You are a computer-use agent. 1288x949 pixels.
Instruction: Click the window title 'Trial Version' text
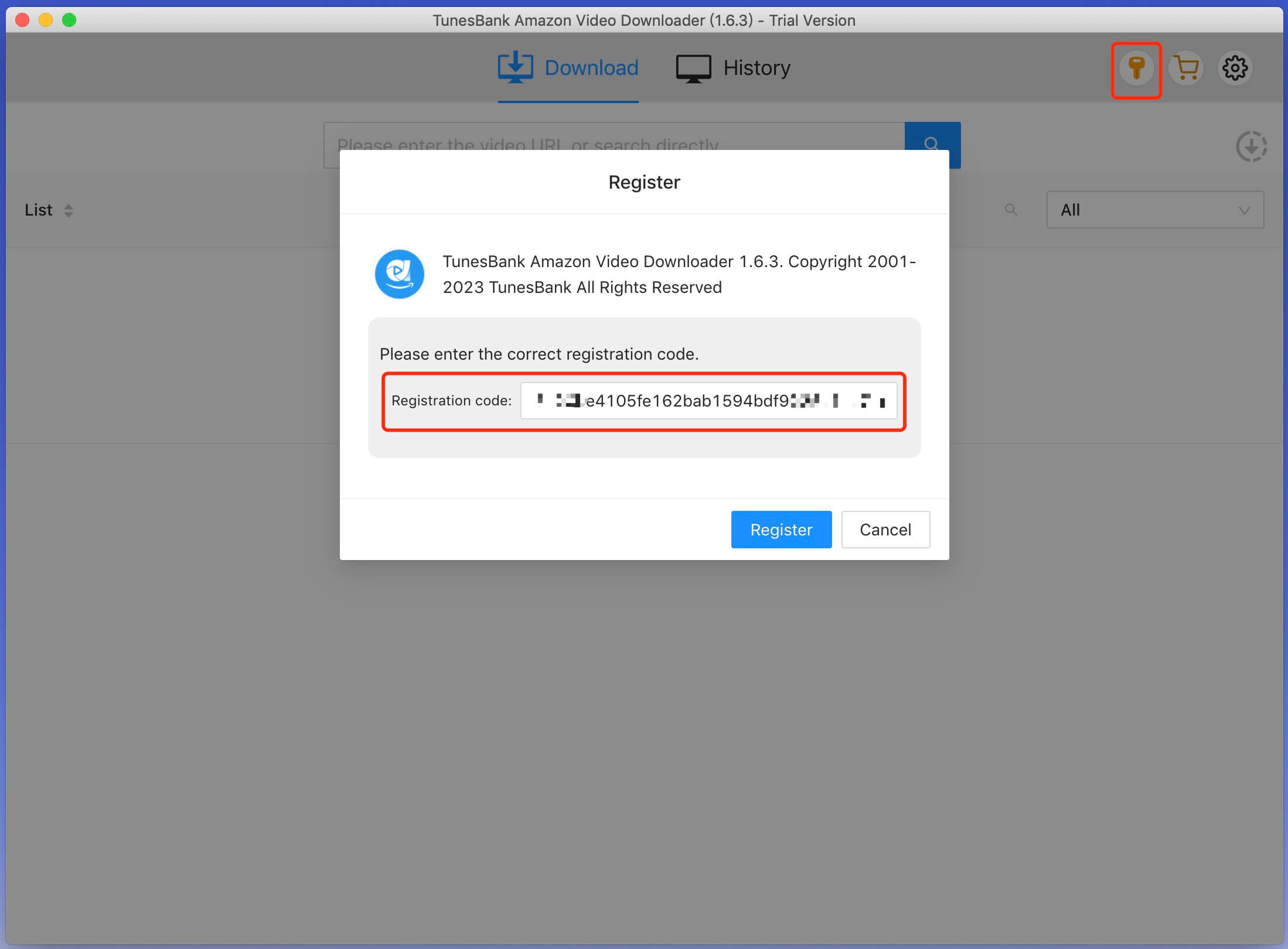pyautogui.click(x=812, y=21)
